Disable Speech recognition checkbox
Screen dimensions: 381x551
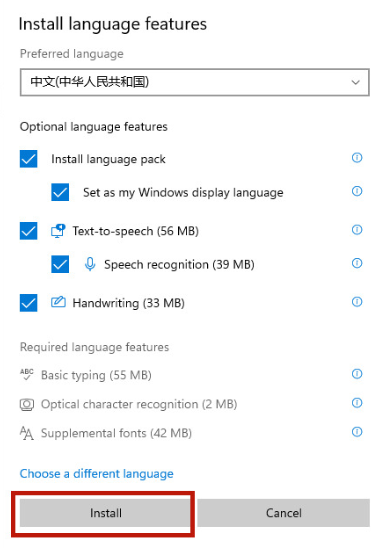coord(60,264)
